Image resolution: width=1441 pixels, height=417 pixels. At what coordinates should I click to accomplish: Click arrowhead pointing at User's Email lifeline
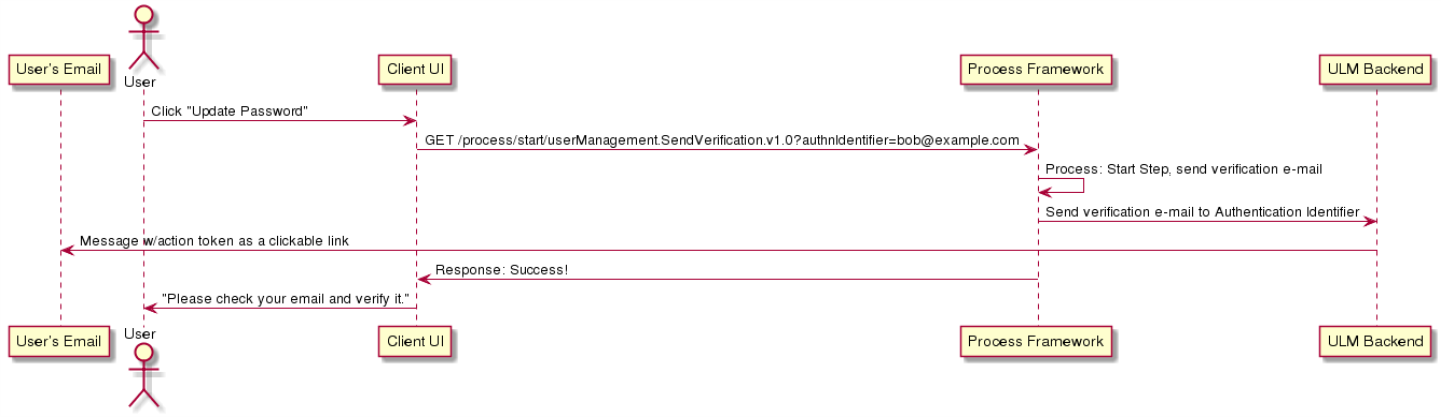click(x=67, y=250)
